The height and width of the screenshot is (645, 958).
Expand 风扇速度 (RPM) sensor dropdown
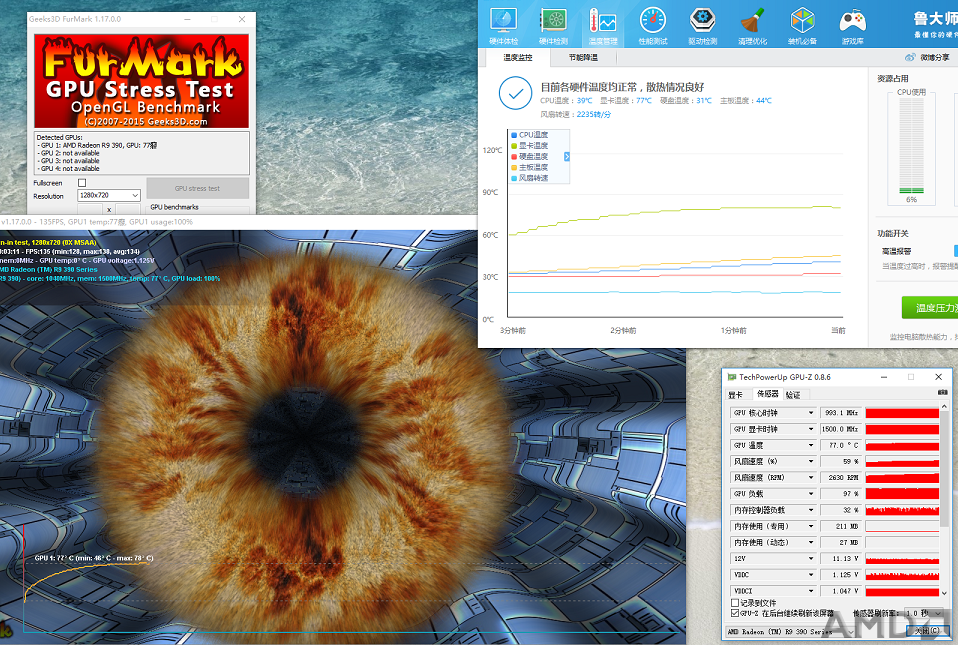[811, 478]
